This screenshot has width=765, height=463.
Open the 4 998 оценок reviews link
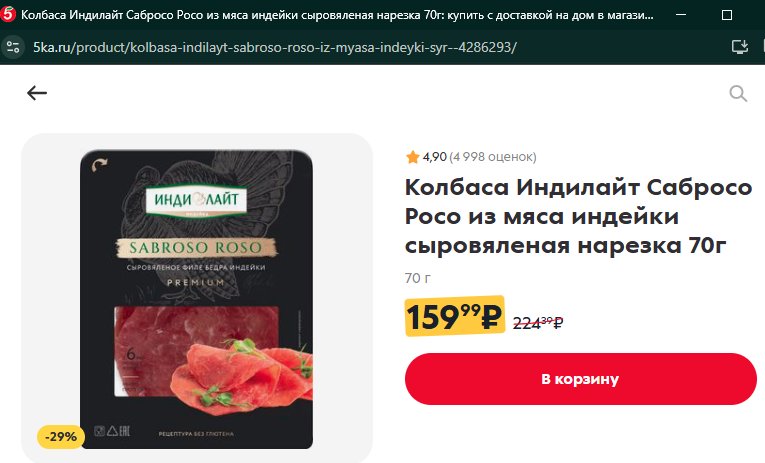point(492,157)
